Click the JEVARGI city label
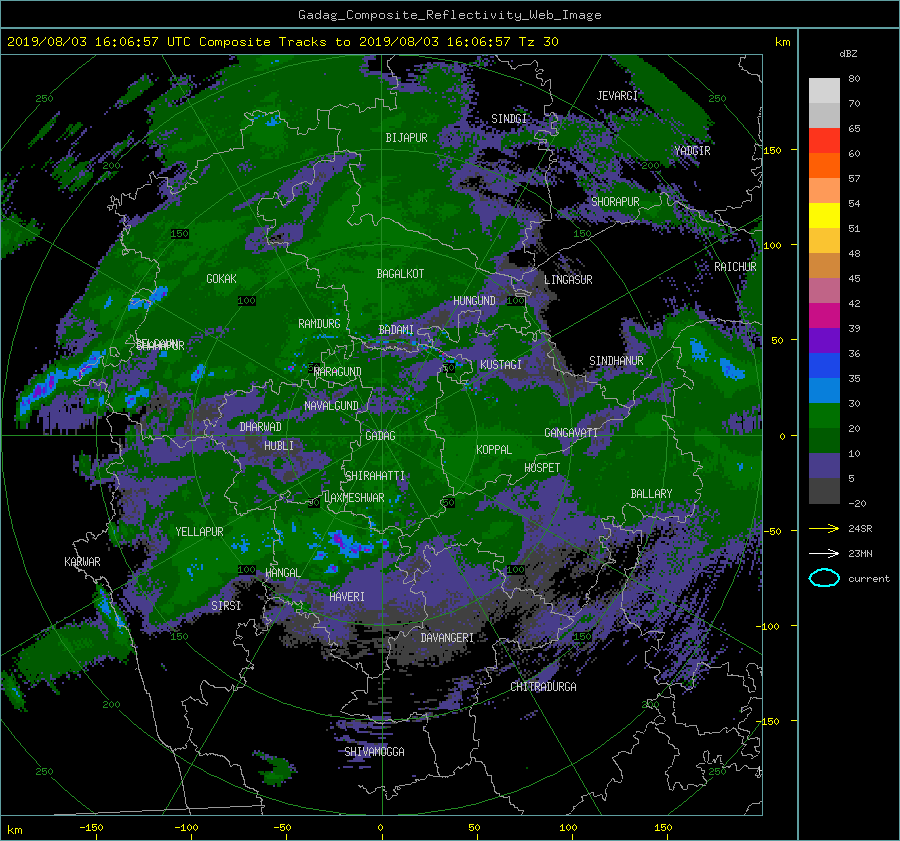Viewport: 900px width, 841px height. (617, 96)
